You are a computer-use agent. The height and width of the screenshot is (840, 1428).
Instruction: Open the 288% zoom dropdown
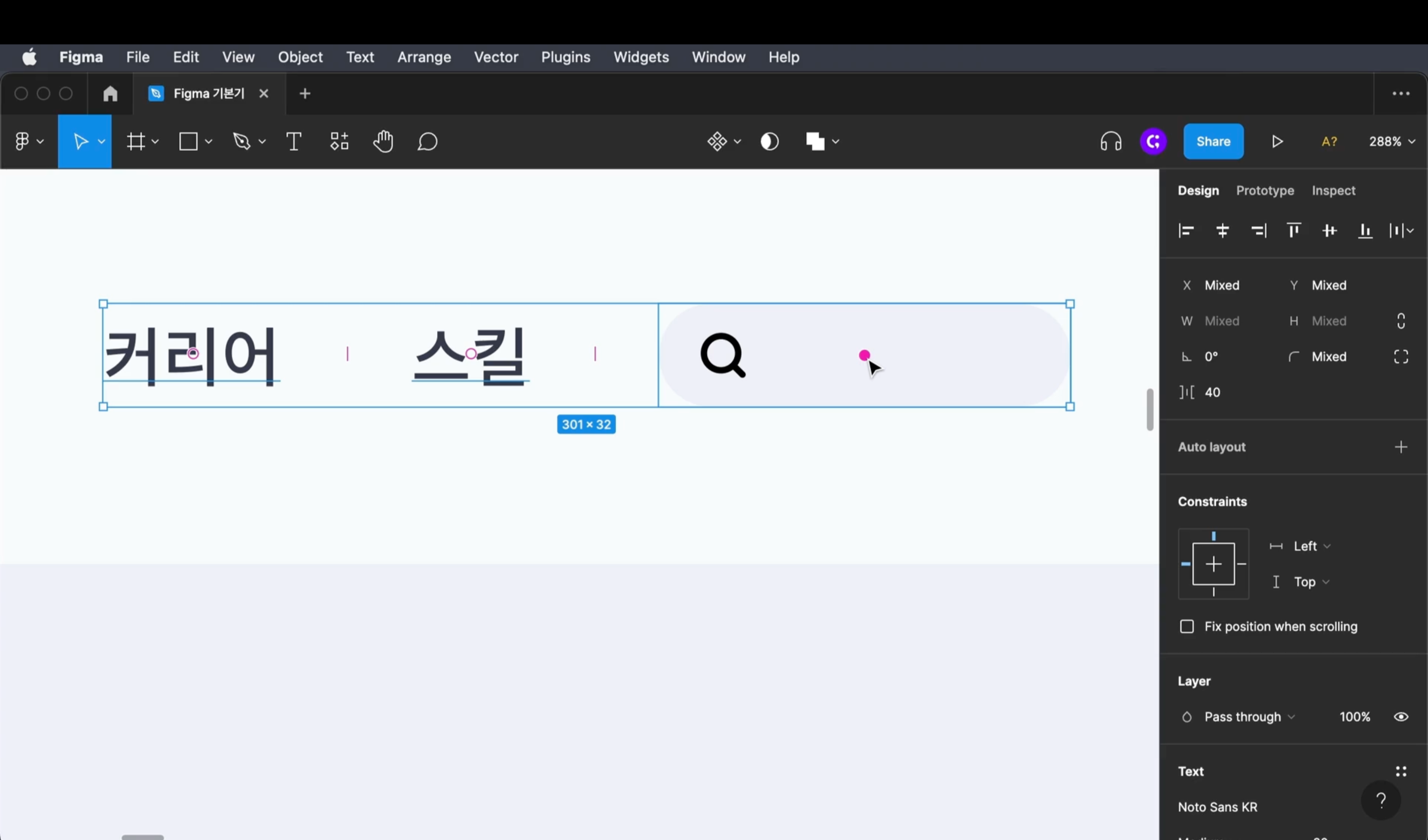click(x=1392, y=141)
